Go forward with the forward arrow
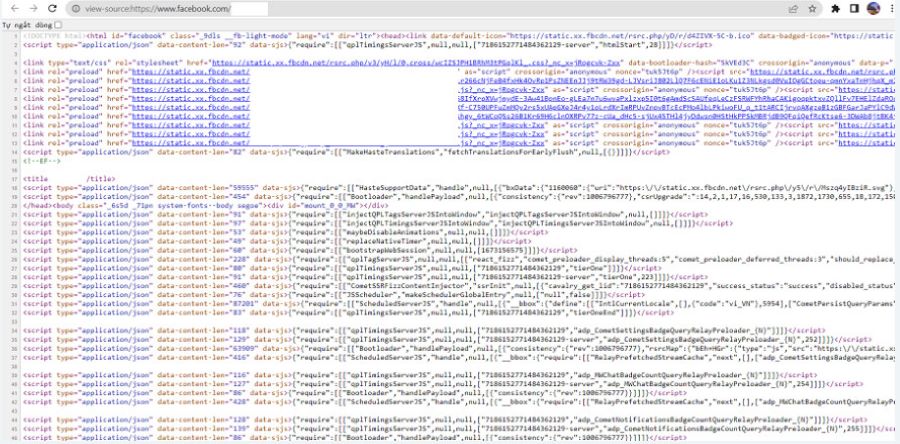The height and width of the screenshot is (444, 900). click(33, 9)
